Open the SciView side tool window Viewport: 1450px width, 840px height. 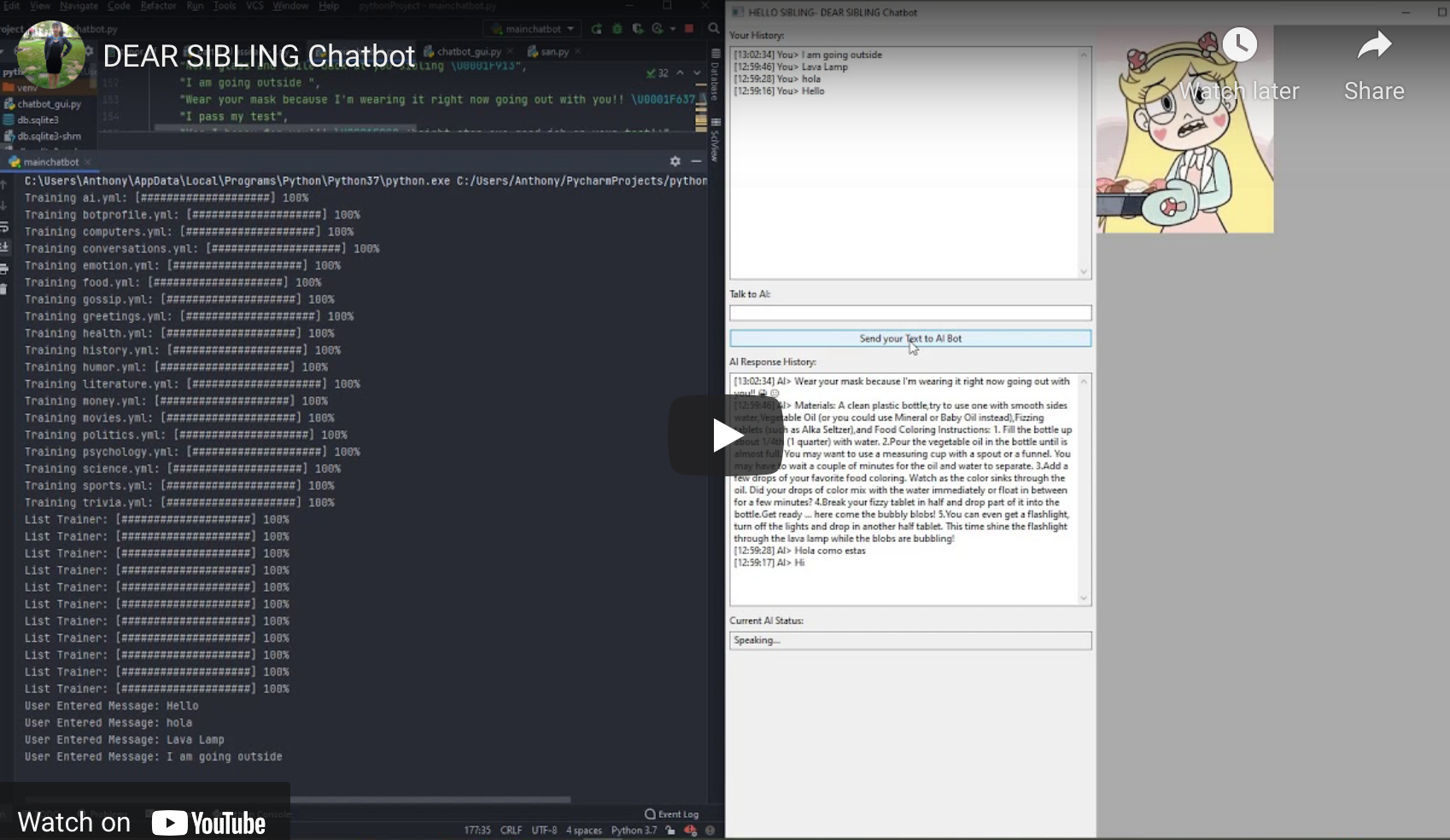pyautogui.click(x=716, y=140)
